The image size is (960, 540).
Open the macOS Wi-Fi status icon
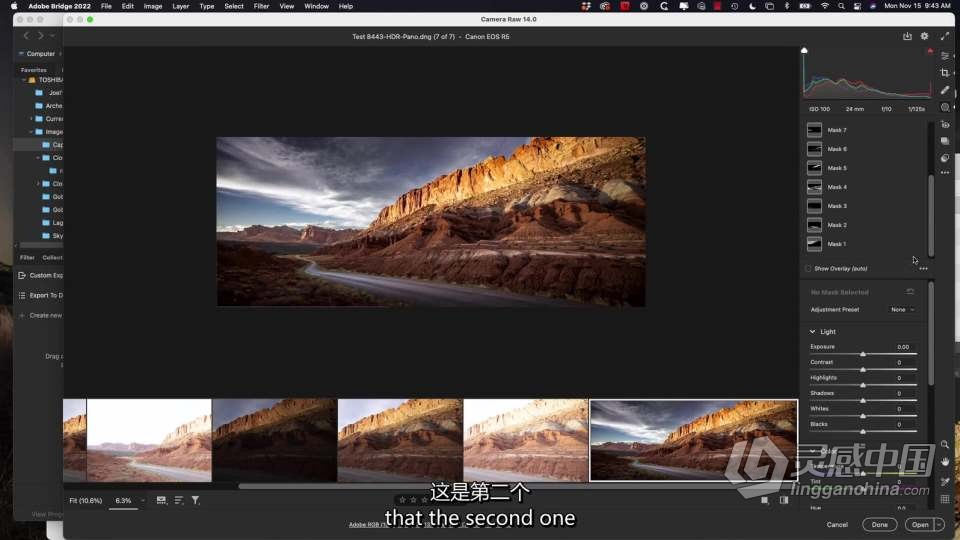pyautogui.click(x=825, y=6)
